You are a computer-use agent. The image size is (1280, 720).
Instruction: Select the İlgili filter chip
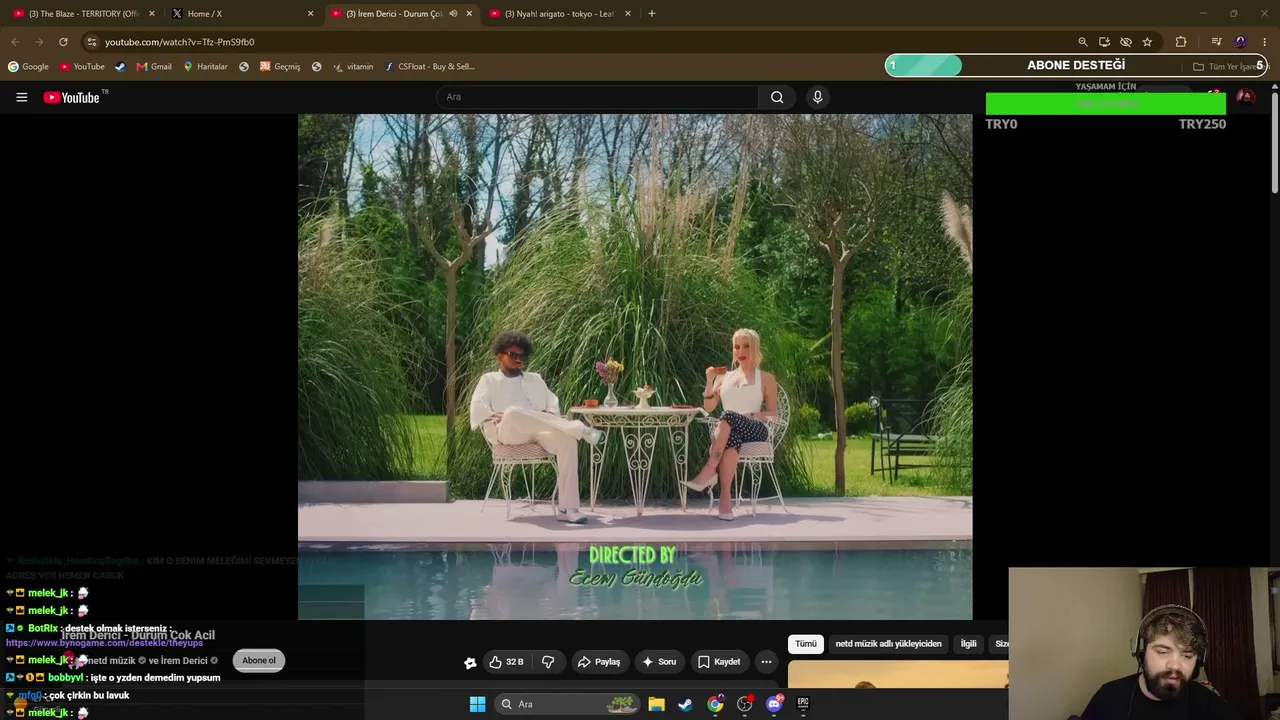tap(968, 644)
